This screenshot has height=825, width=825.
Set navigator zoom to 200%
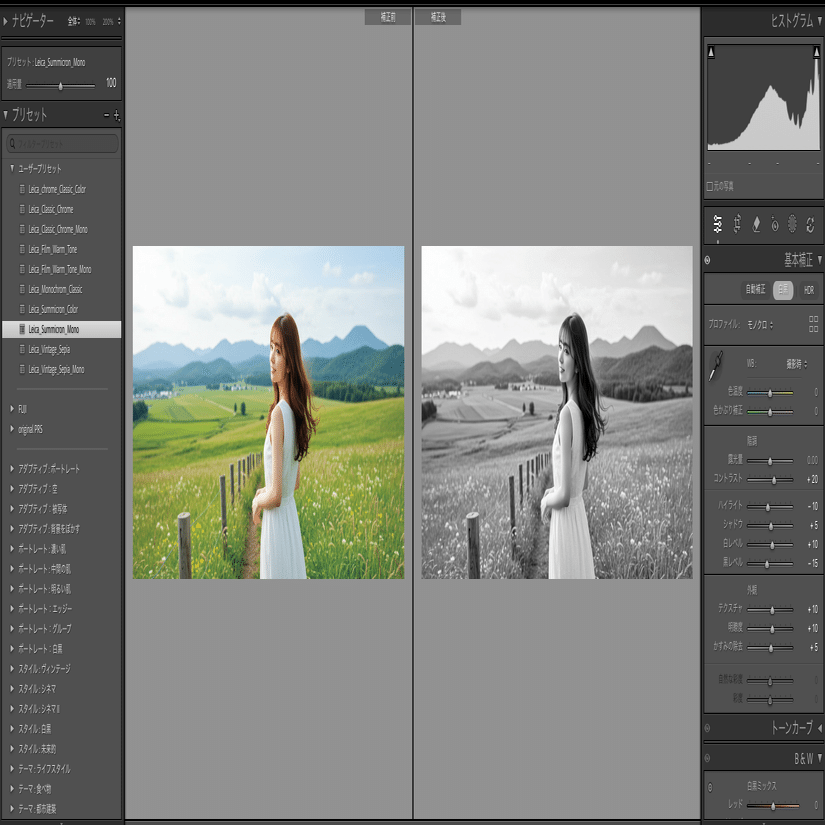[107, 22]
